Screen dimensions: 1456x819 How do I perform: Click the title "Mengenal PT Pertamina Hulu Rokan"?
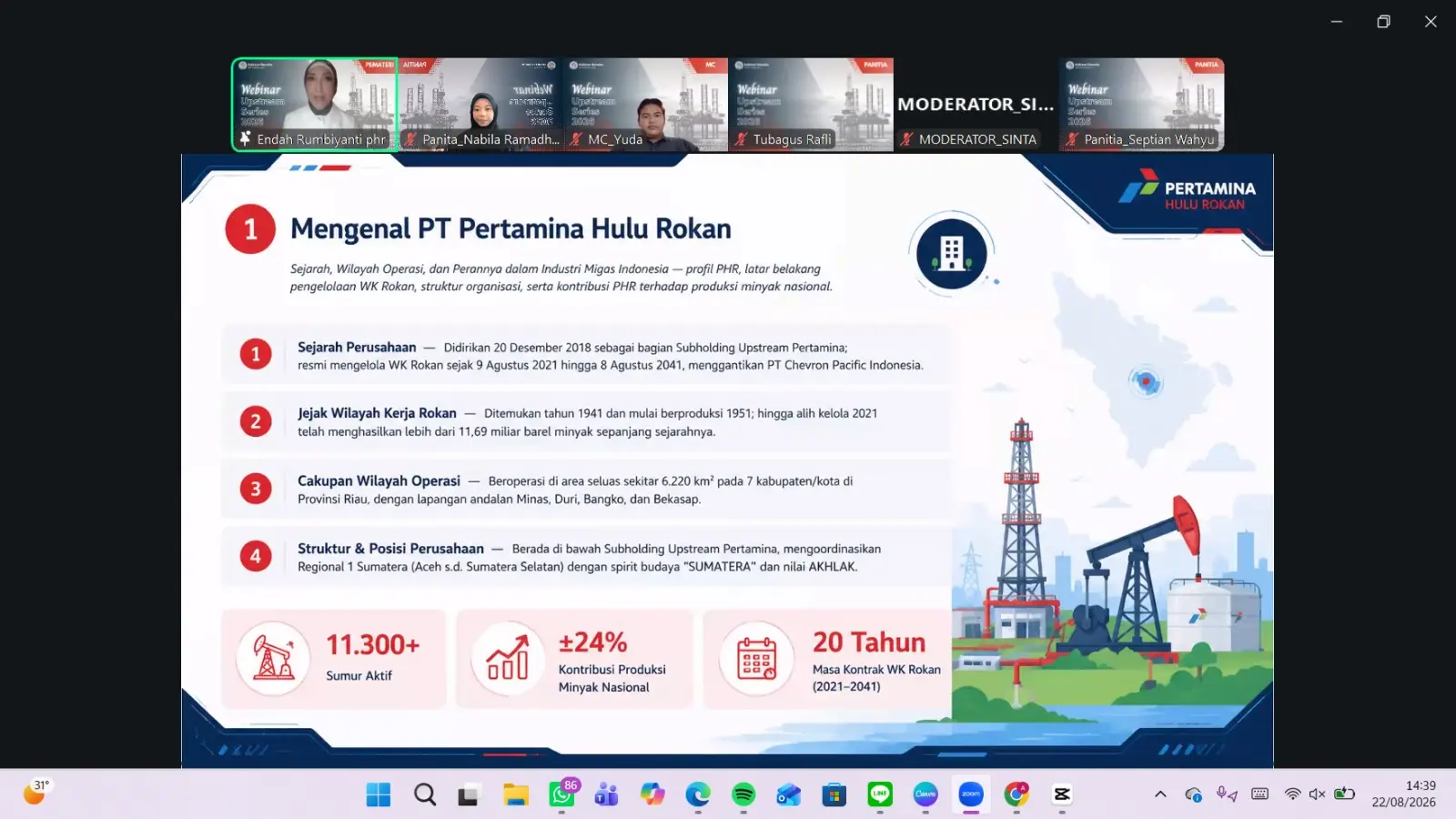[511, 229]
